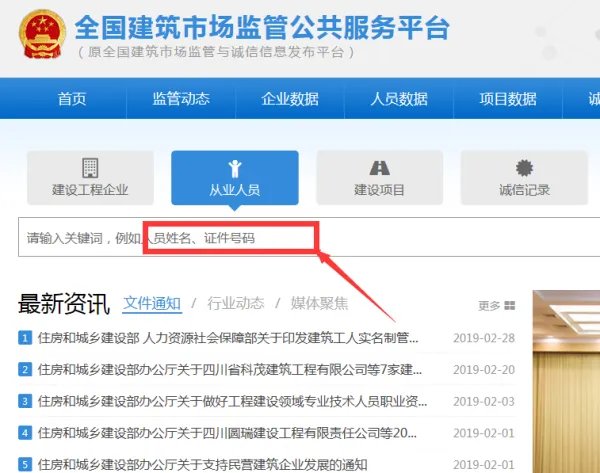The width and height of the screenshot is (600, 473).
Task: Click the date 2019-02-20
Action: (484, 370)
